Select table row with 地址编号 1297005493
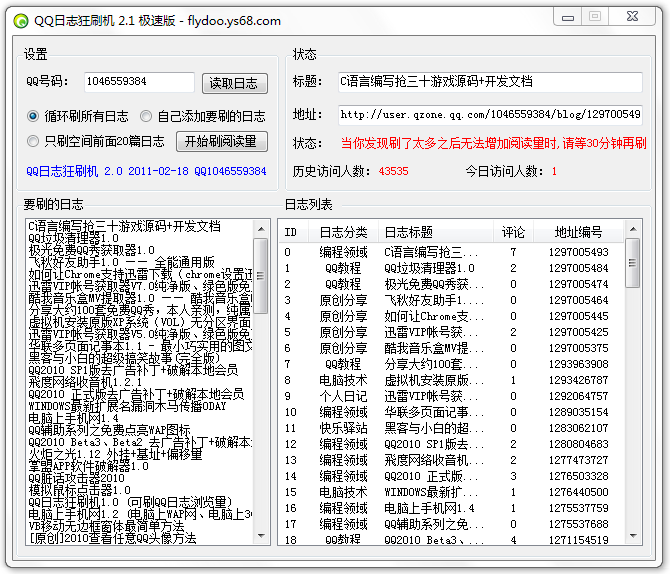 tap(451, 252)
